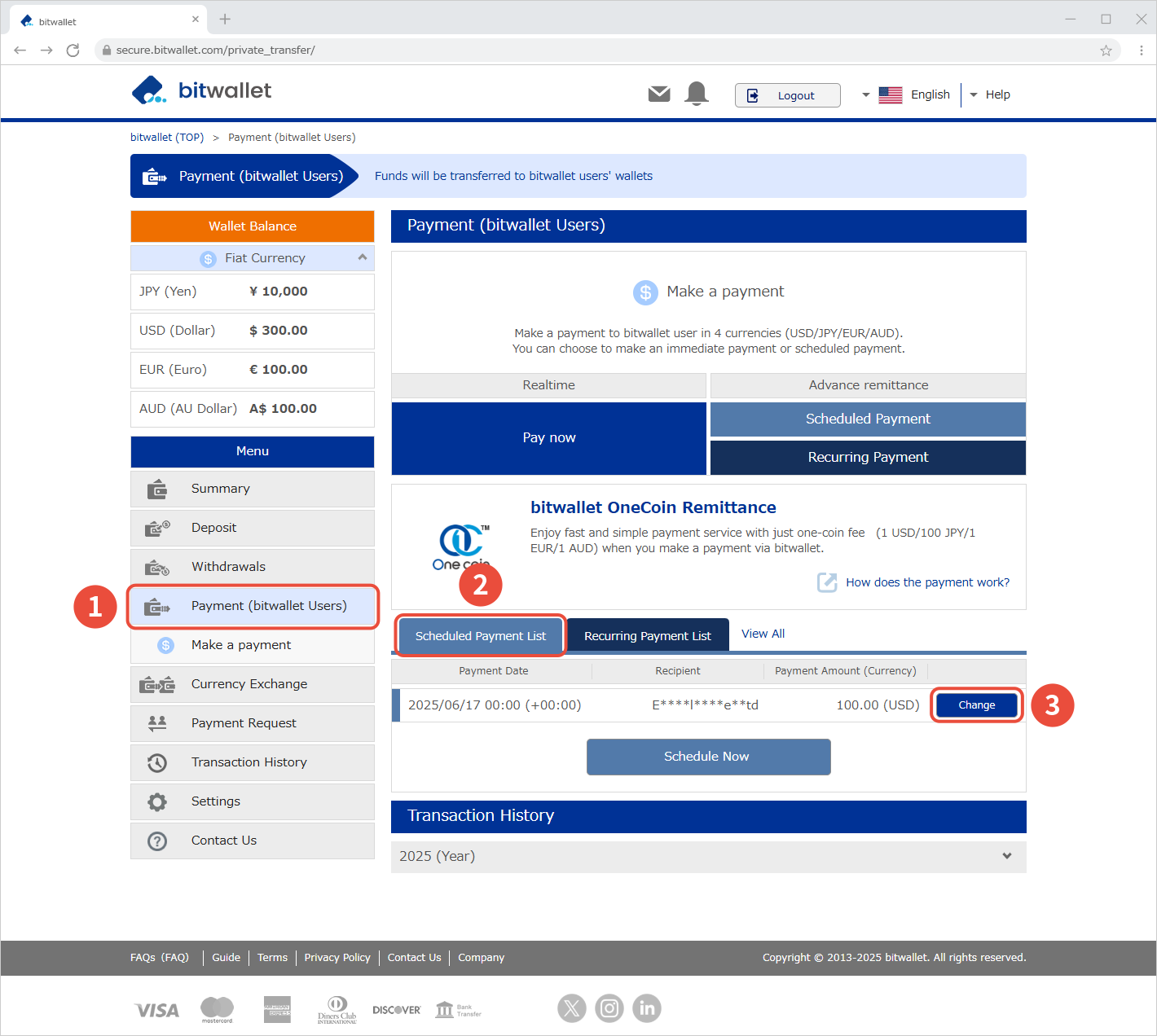Click the EUR (Euro) balance row
This screenshot has width=1157, height=1036.
tap(253, 370)
